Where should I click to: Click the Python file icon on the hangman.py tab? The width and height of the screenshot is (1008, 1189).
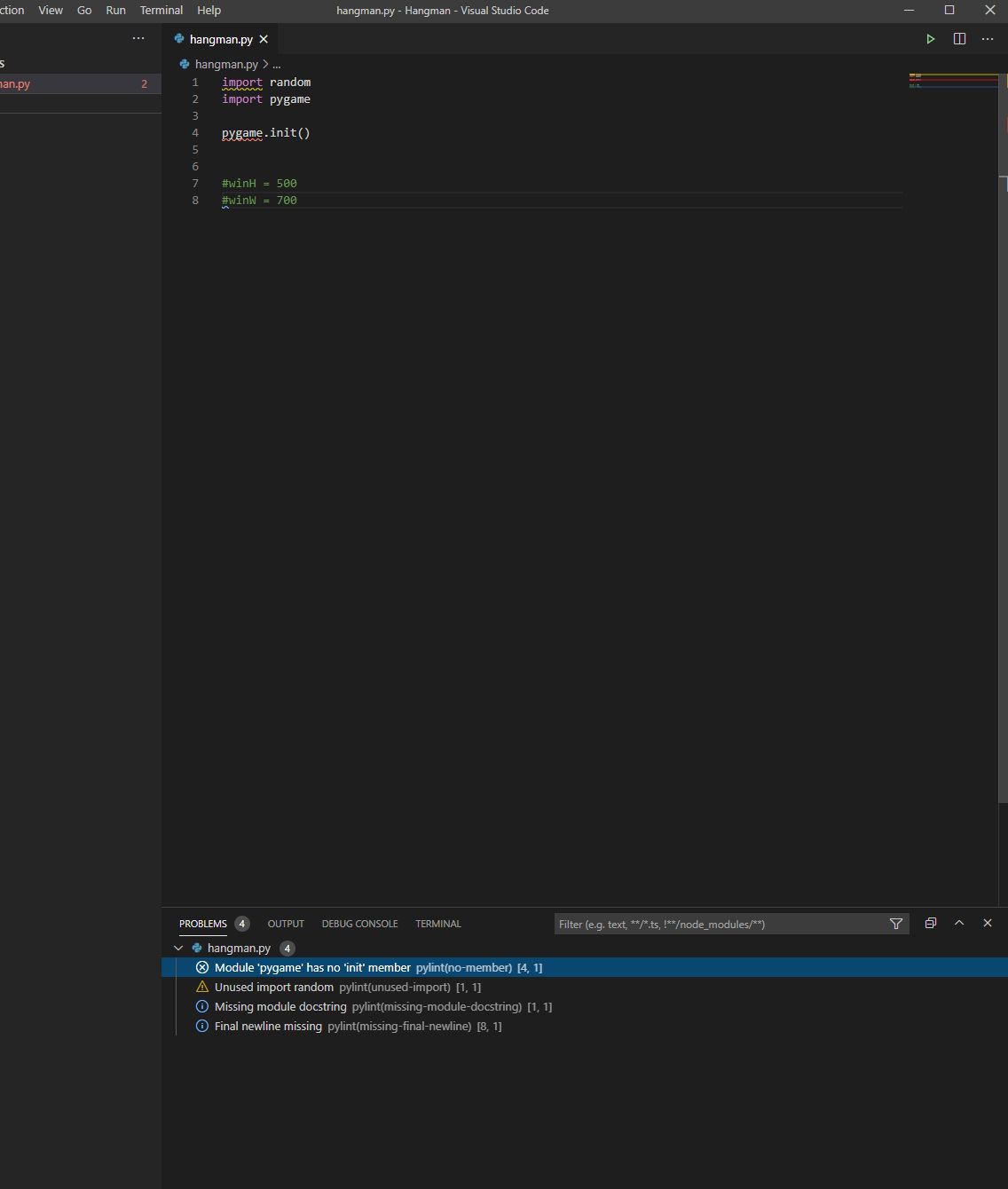coord(179,39)
